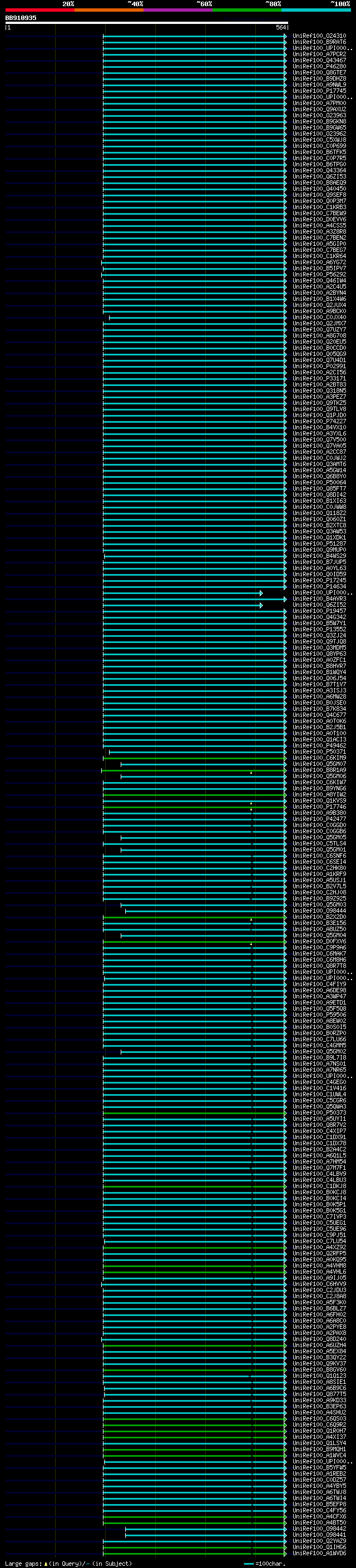Open hit UniRef100_P74227
356x1568 pixels.
[x=319, y=421]
